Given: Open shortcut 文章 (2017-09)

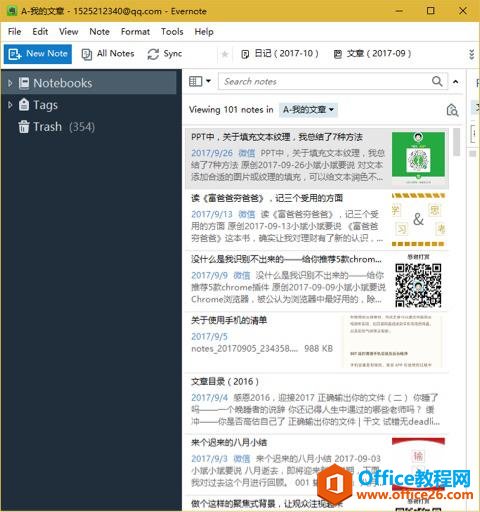Looking at the screenshot, I should click(372, 54).
